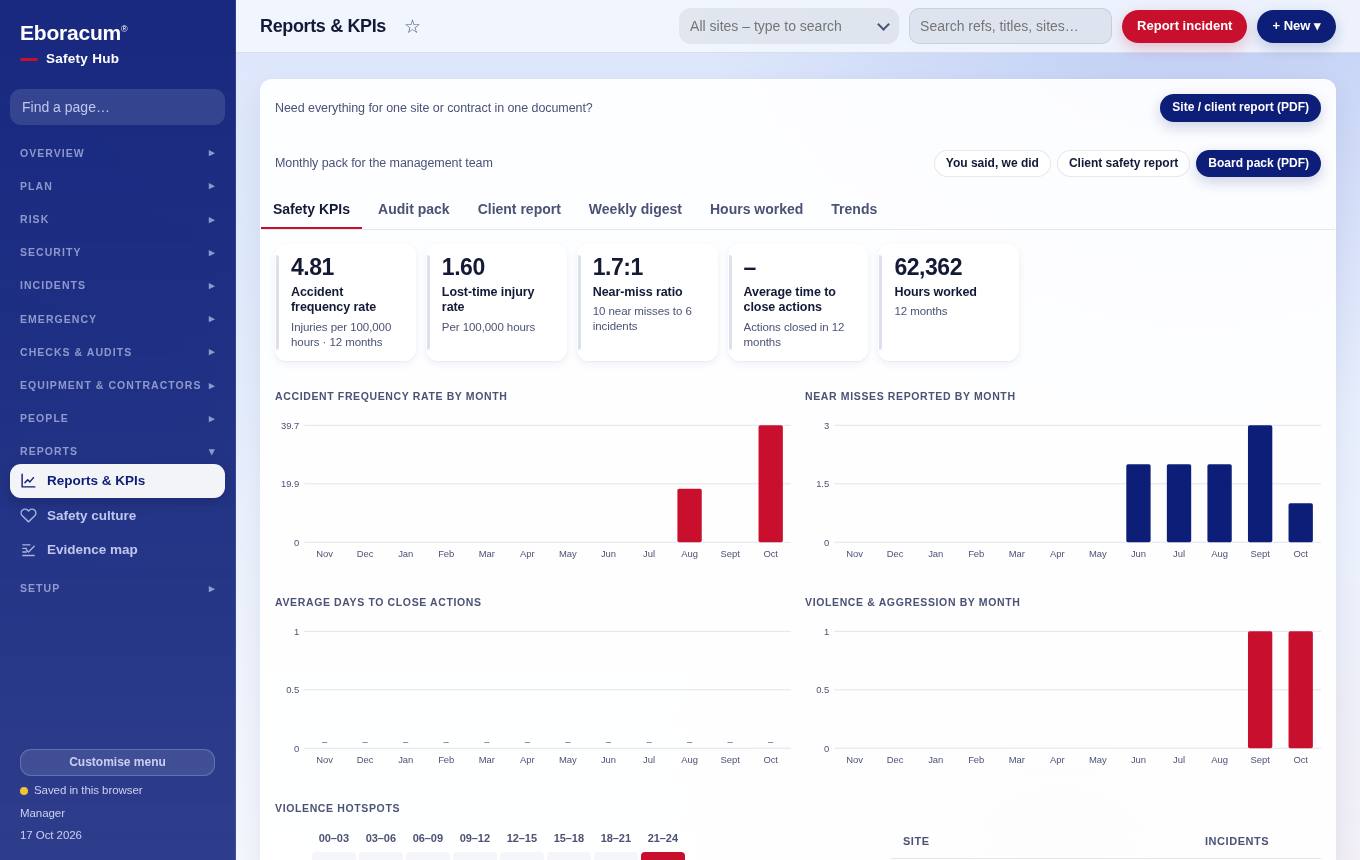The height and width of the screenshot is (860, 1360).
Task: Download Site / client report (PDF)
Action: click(x=1240, y=108)
